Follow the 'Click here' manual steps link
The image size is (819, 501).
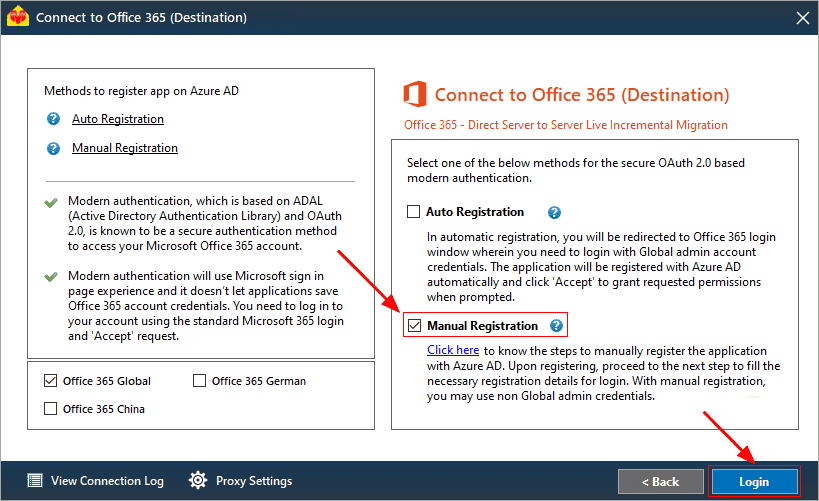coord(453,350)
